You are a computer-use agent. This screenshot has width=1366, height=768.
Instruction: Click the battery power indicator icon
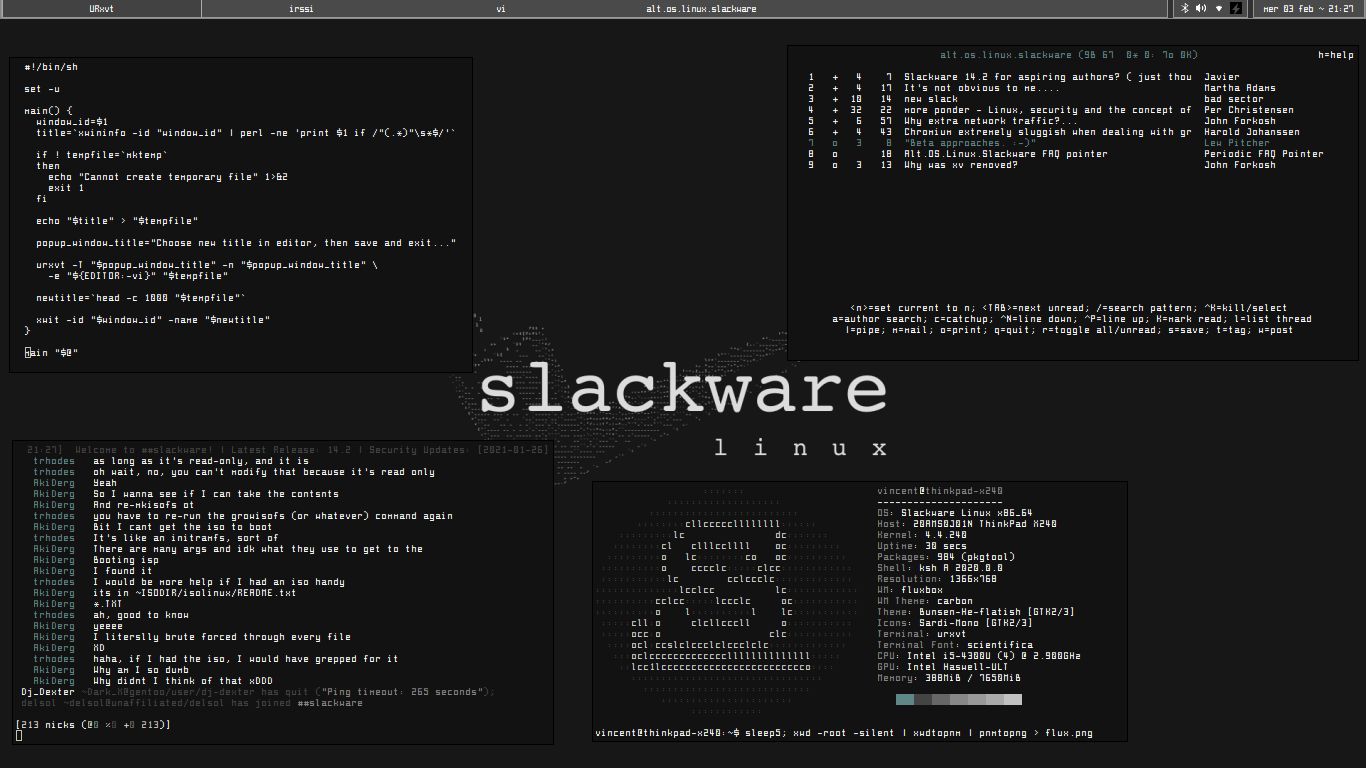(x=1235, y=8)
